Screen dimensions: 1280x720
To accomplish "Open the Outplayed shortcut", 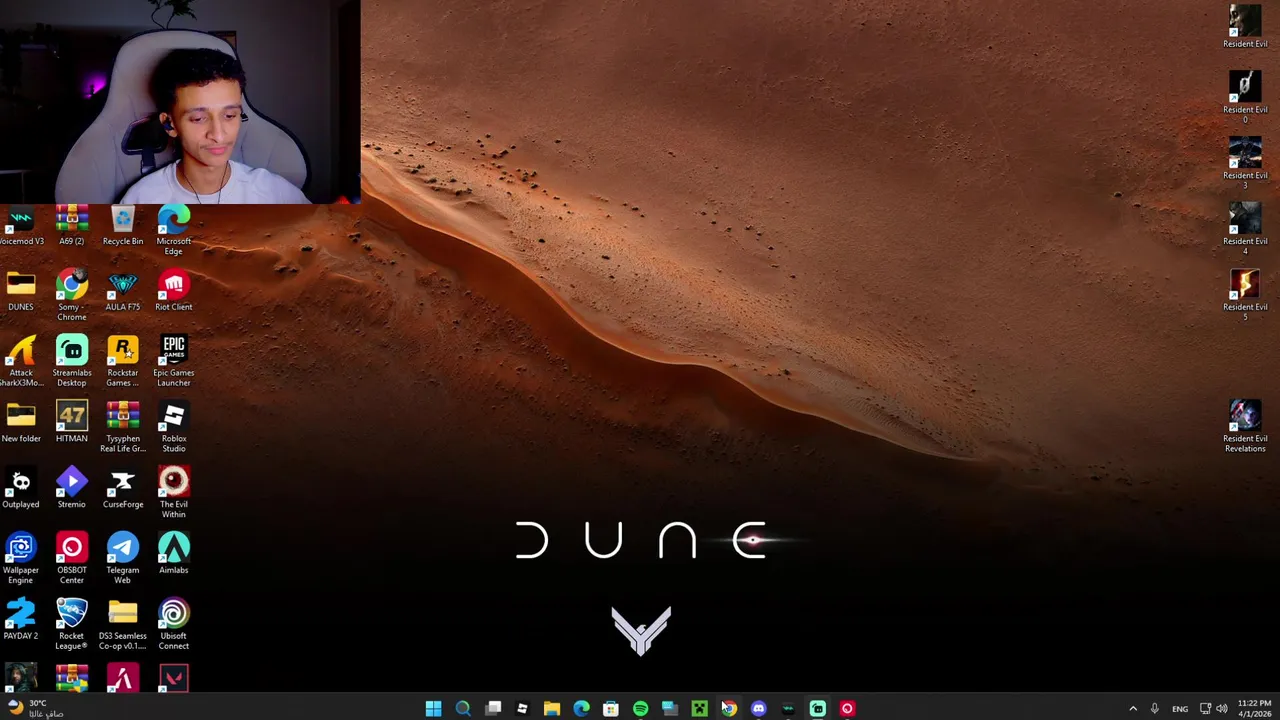I will 21,489.
